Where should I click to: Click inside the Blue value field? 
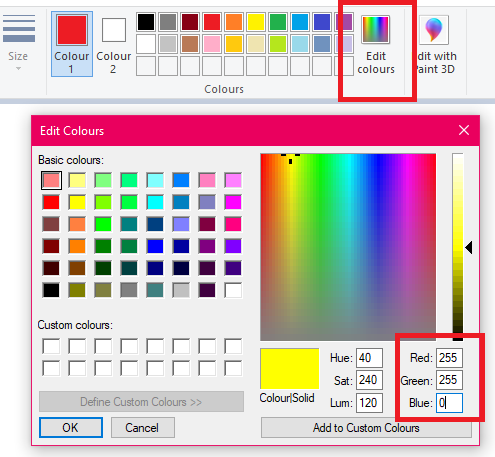point(449,403)
